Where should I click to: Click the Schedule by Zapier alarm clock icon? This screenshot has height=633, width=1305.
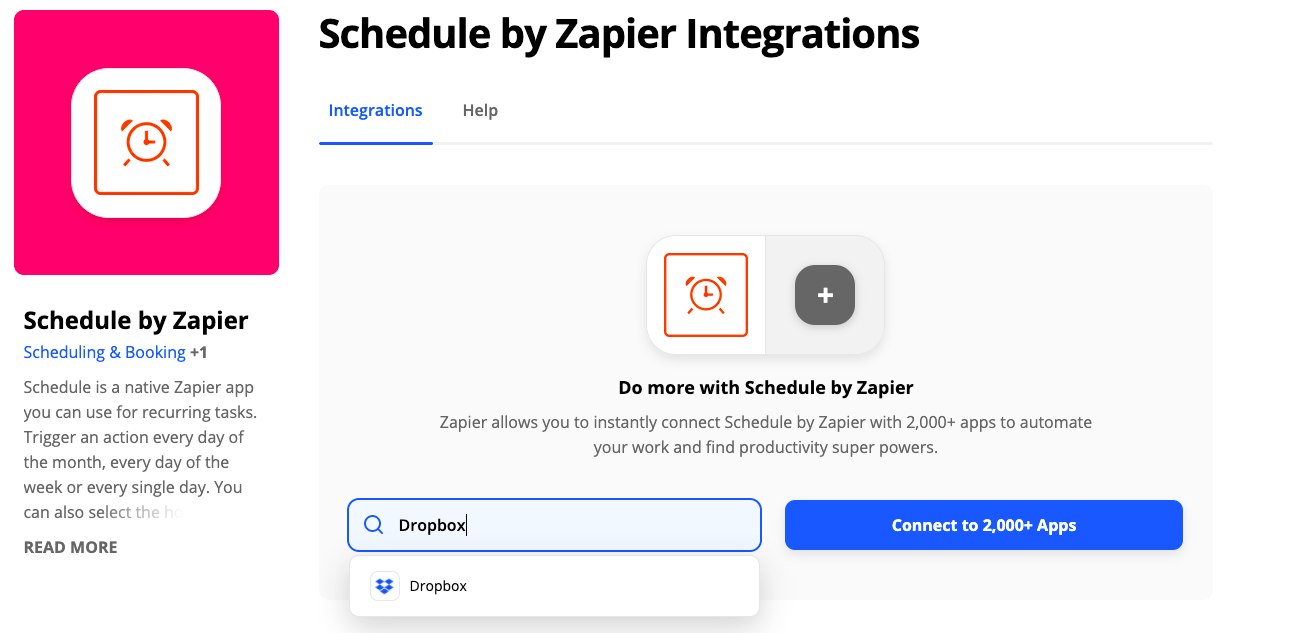(x=146, y=142)
